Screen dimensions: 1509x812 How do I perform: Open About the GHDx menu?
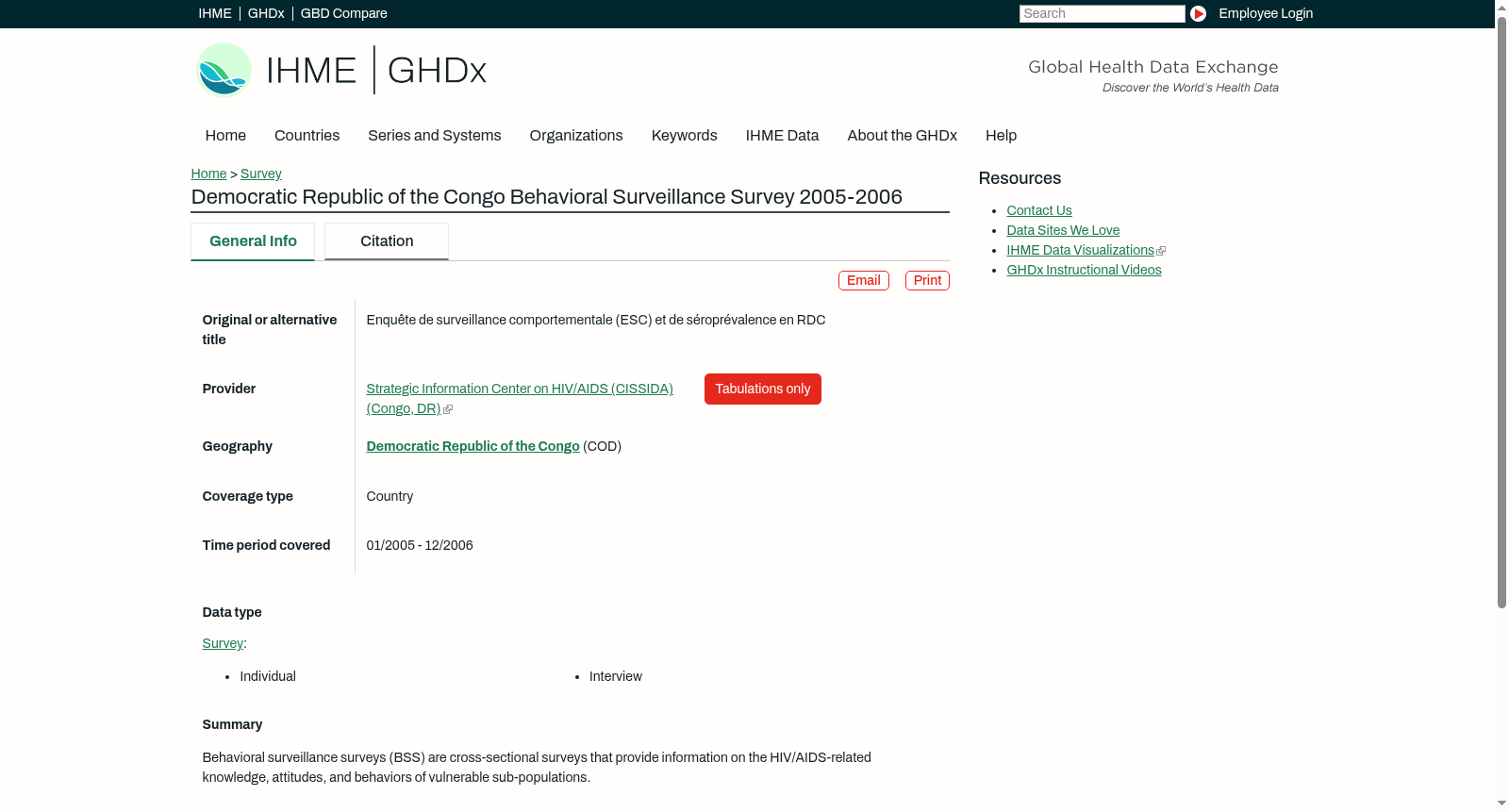coord(902,136)
